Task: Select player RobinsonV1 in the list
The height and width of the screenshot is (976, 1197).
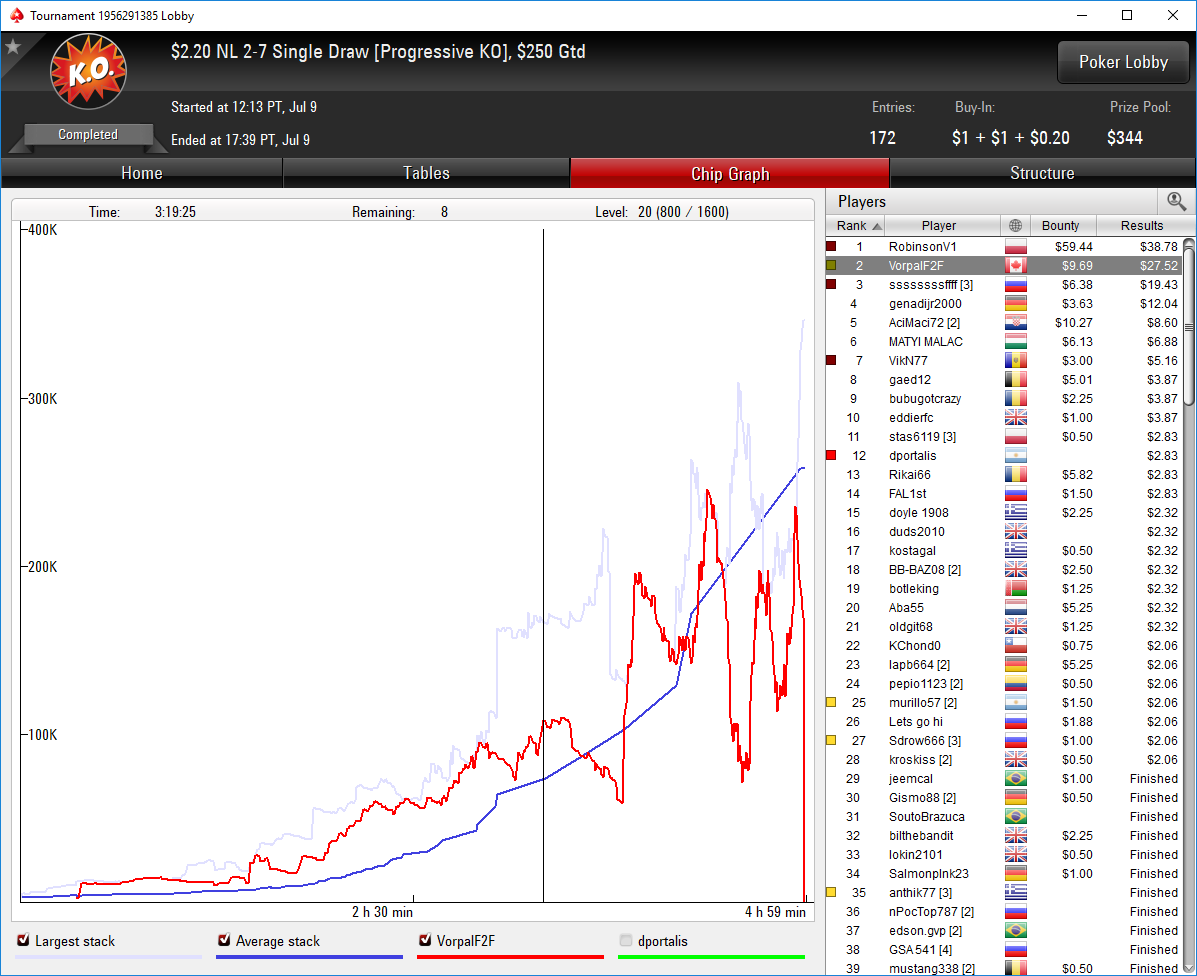Action: click(x=1004, y=246)
